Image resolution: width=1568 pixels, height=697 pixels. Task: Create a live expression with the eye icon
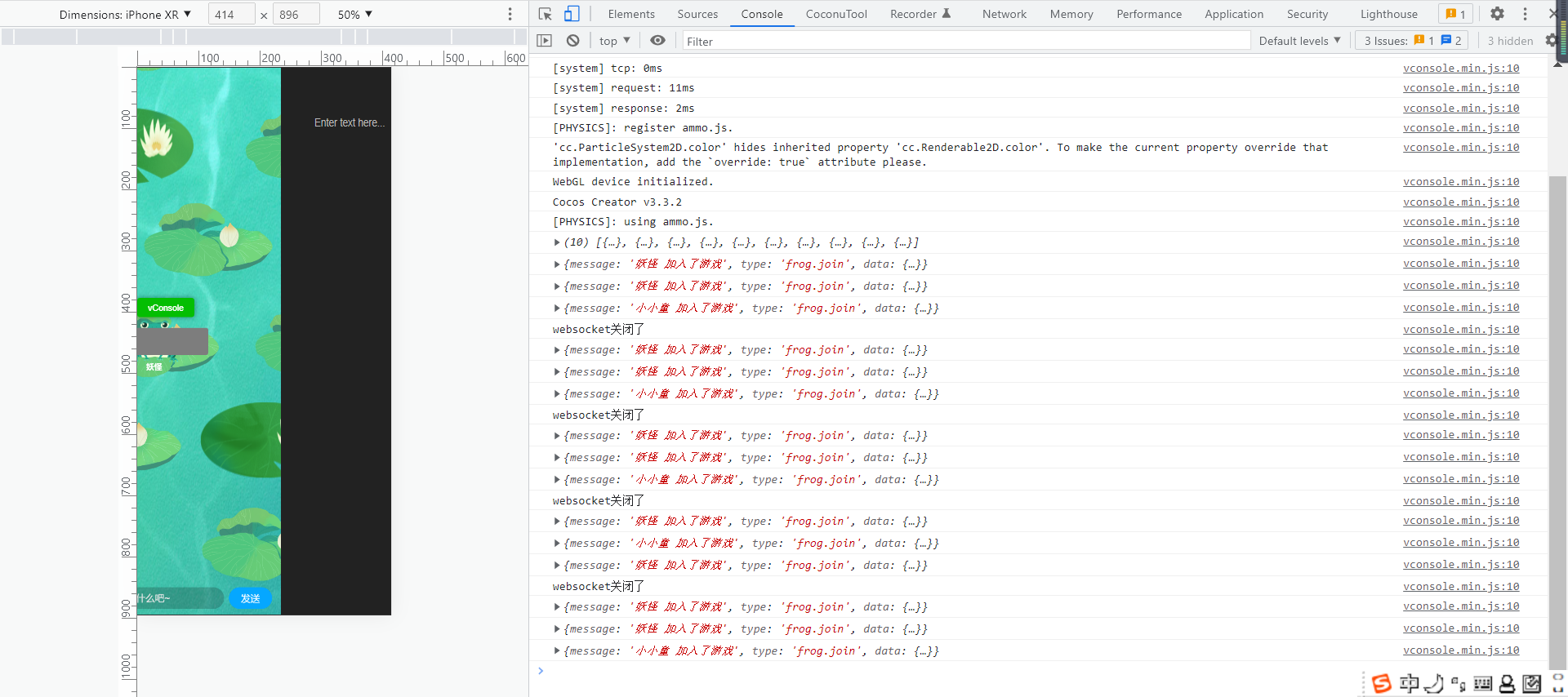[657, 41]
